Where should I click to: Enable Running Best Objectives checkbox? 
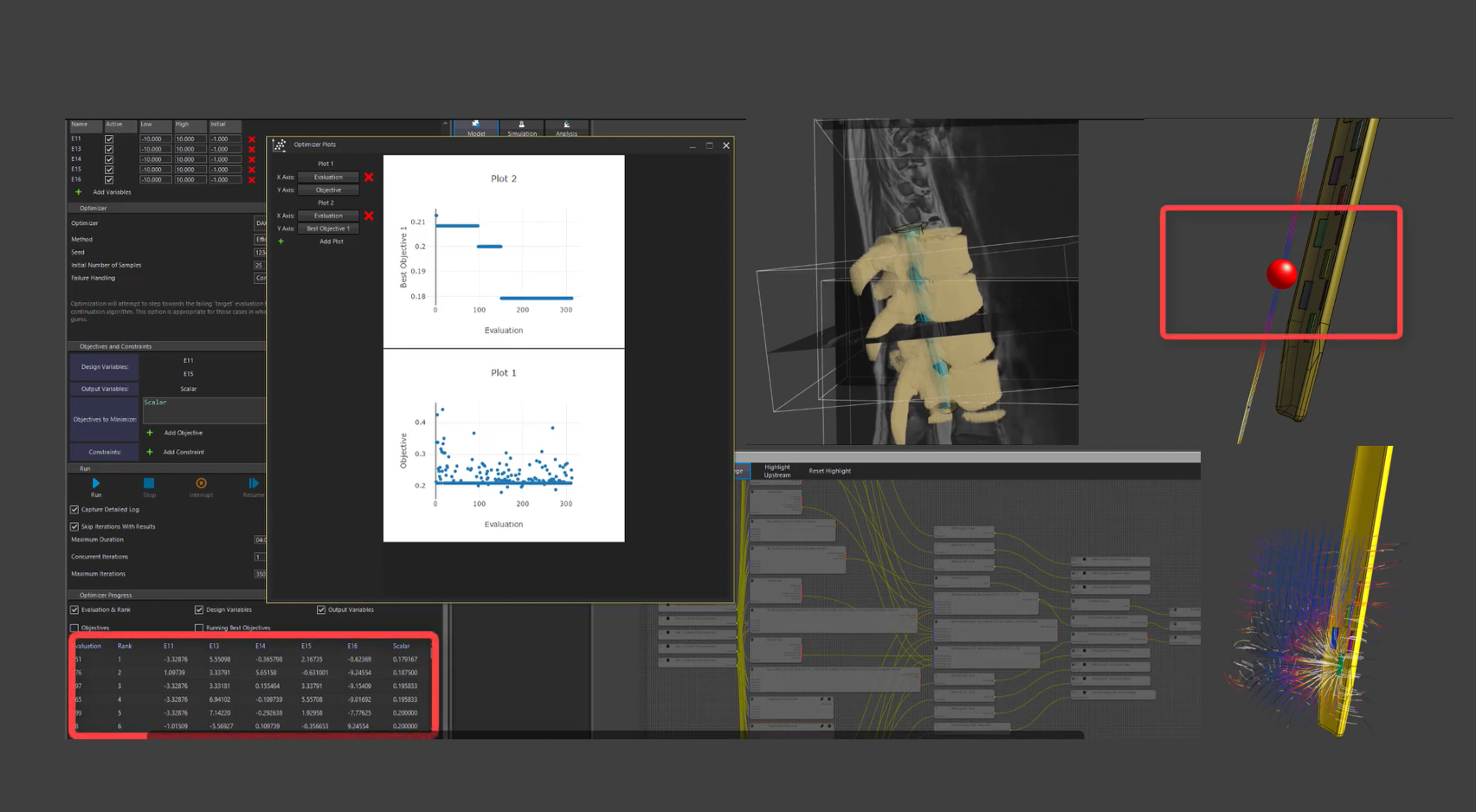click(x=199, y=628)
